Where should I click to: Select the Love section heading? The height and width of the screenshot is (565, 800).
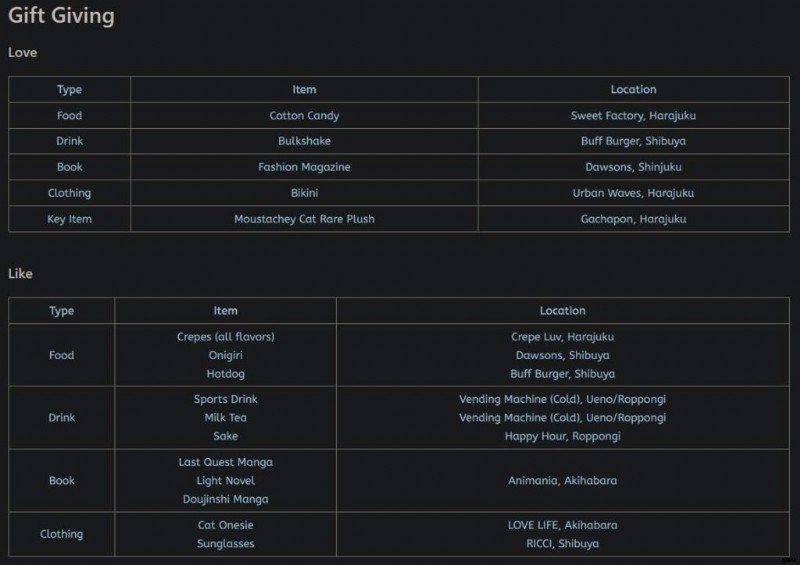click(x=22, y=52)
